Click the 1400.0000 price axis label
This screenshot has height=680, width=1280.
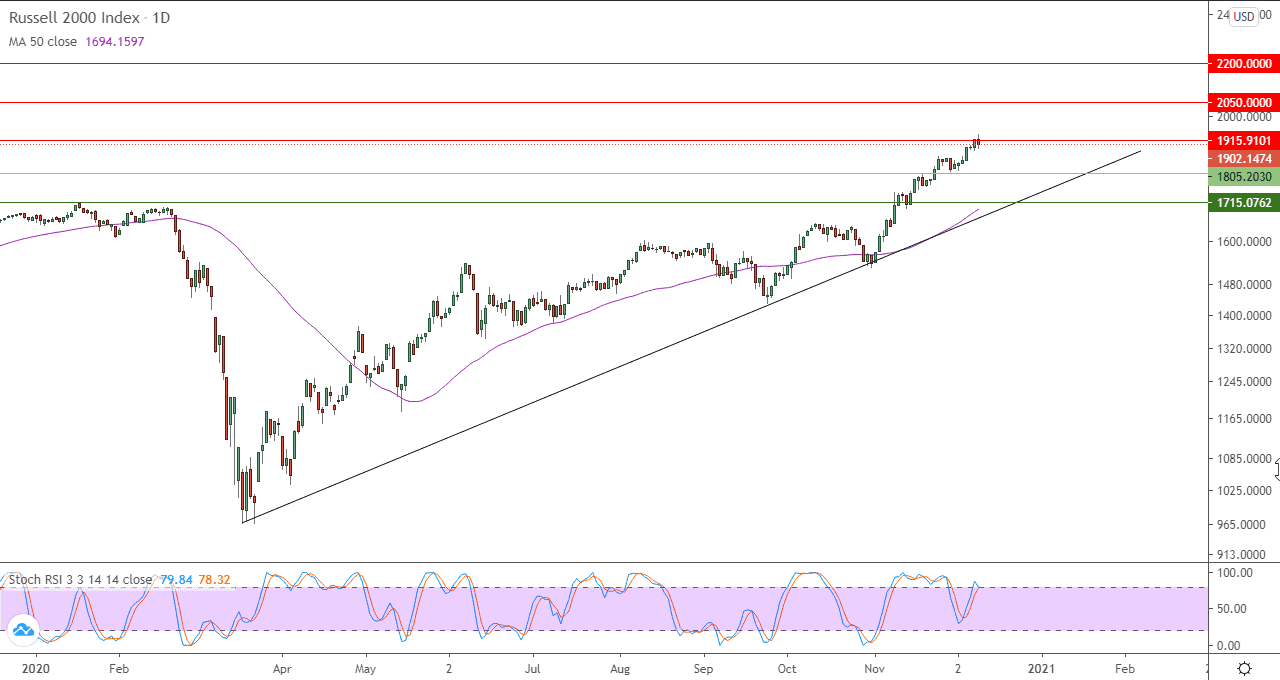click(x=1244, y=315)
